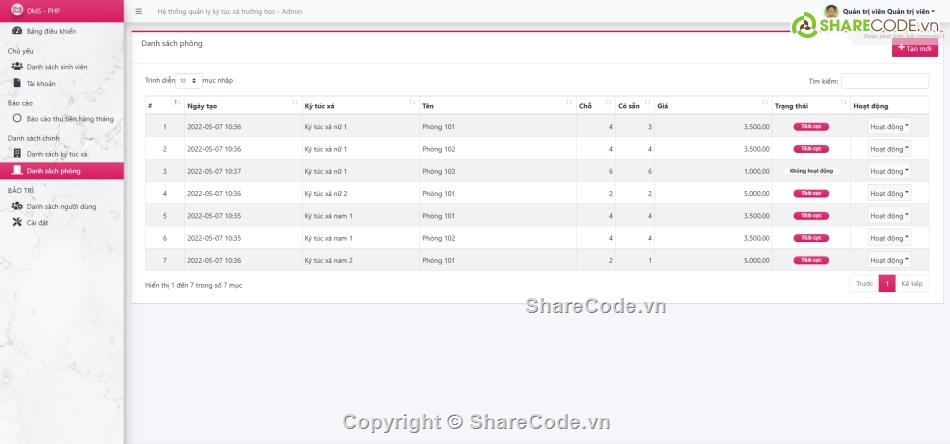Open Bảng điều khiển dashboard icon

click(17, 32)
